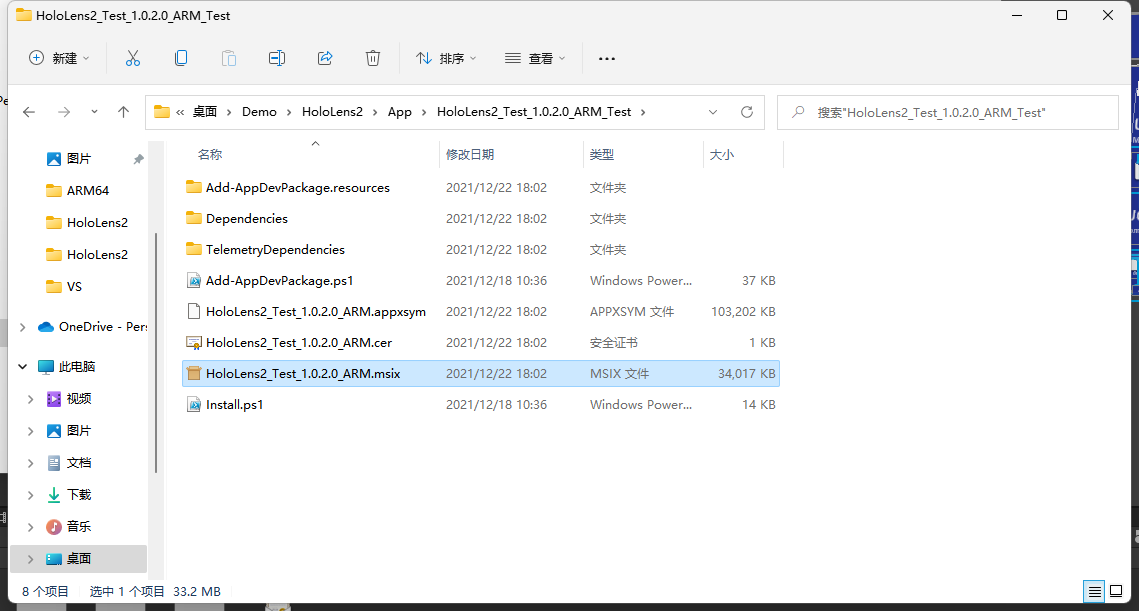Click the 103,202 KB size cell
1139x611 pixels.
pos(743,312)
